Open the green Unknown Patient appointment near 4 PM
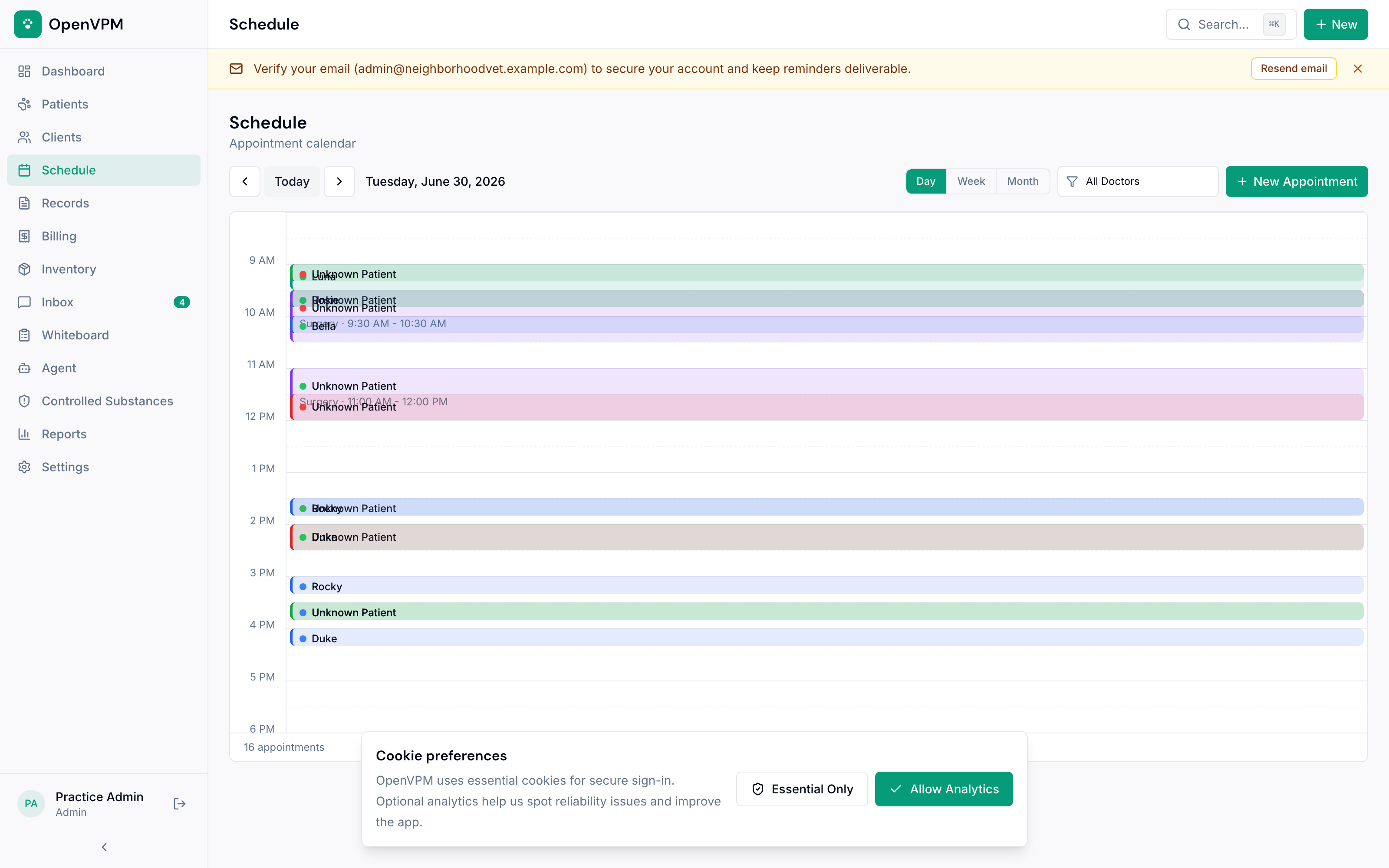The width and height of the screenshot is (1389, 868). coord(826,612)
